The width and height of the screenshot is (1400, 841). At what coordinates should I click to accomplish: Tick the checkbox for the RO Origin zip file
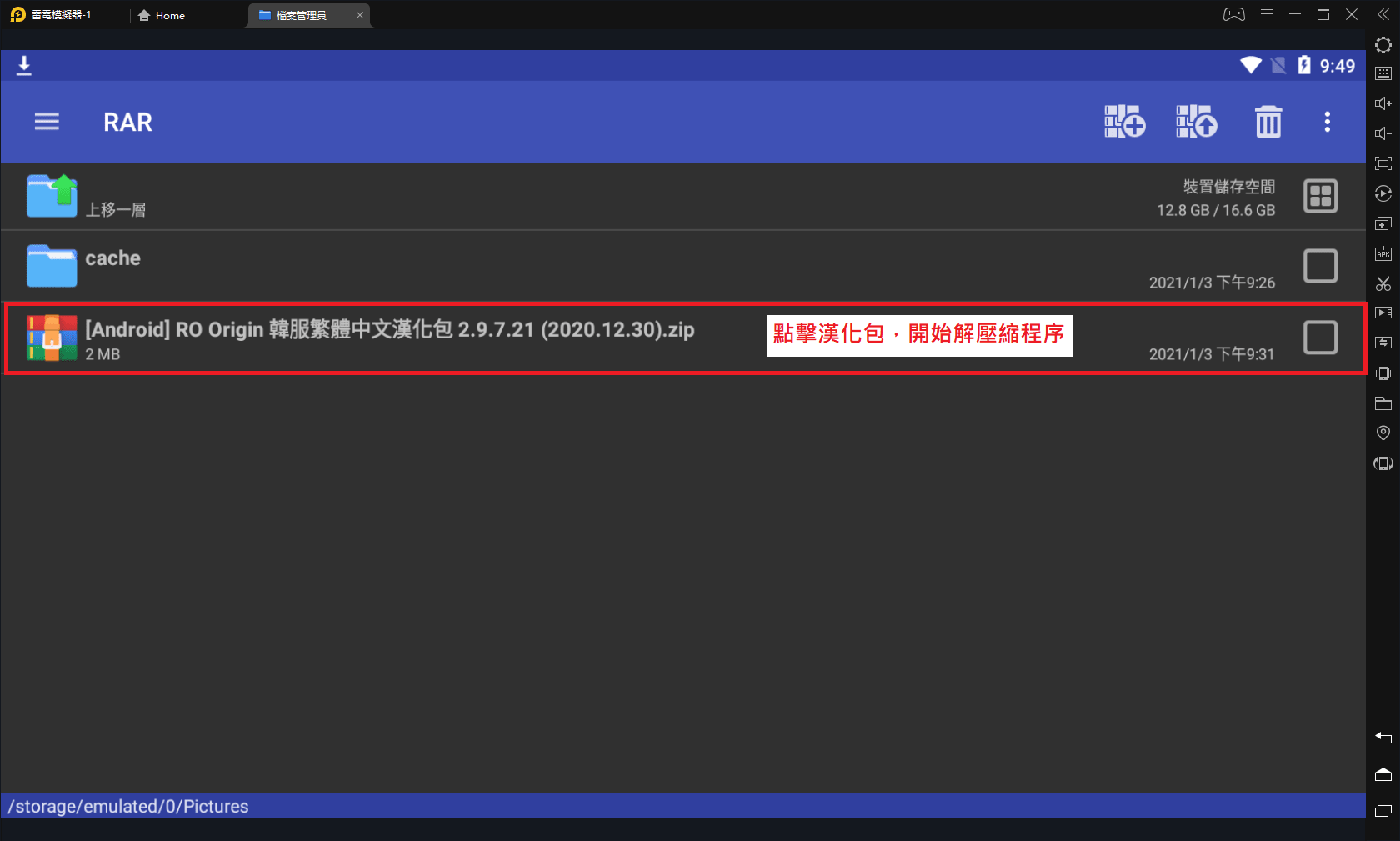pos(1320,338)
